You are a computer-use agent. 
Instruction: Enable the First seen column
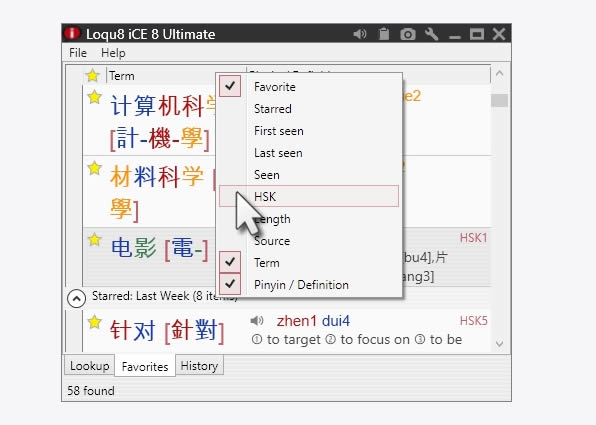[309, 131]
